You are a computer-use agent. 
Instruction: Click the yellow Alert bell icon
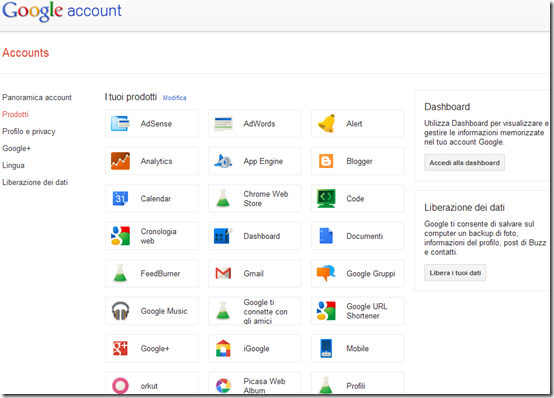pos(326,123)
